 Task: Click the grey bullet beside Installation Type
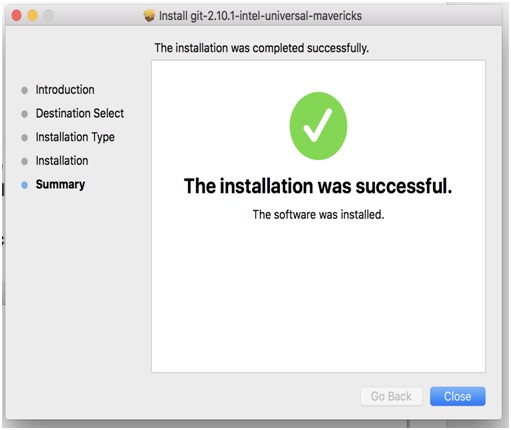pos(24,138)
